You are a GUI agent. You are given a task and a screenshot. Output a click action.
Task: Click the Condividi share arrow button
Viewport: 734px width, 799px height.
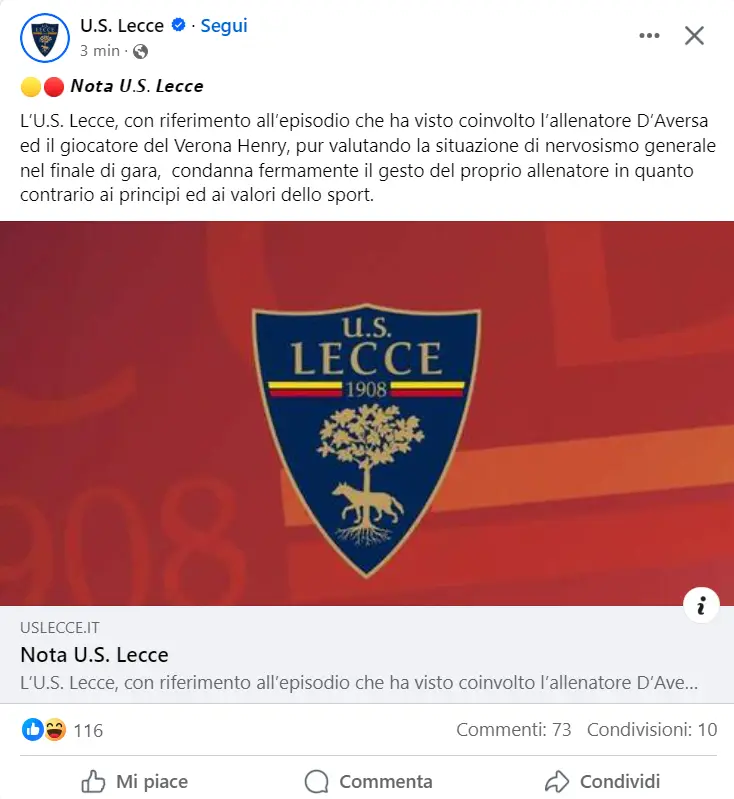coord(602,781)
